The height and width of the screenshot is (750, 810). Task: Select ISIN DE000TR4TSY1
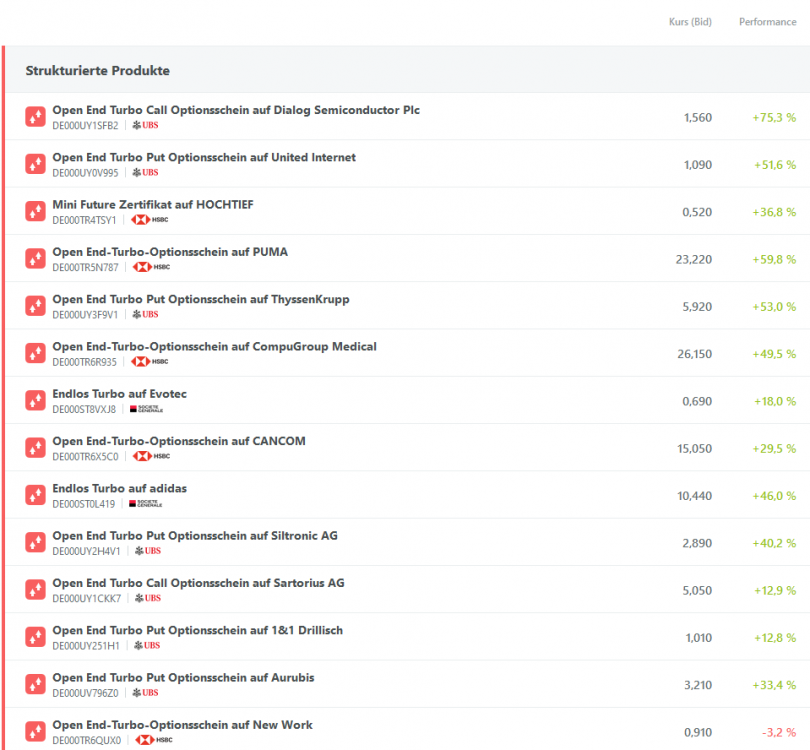84,221
